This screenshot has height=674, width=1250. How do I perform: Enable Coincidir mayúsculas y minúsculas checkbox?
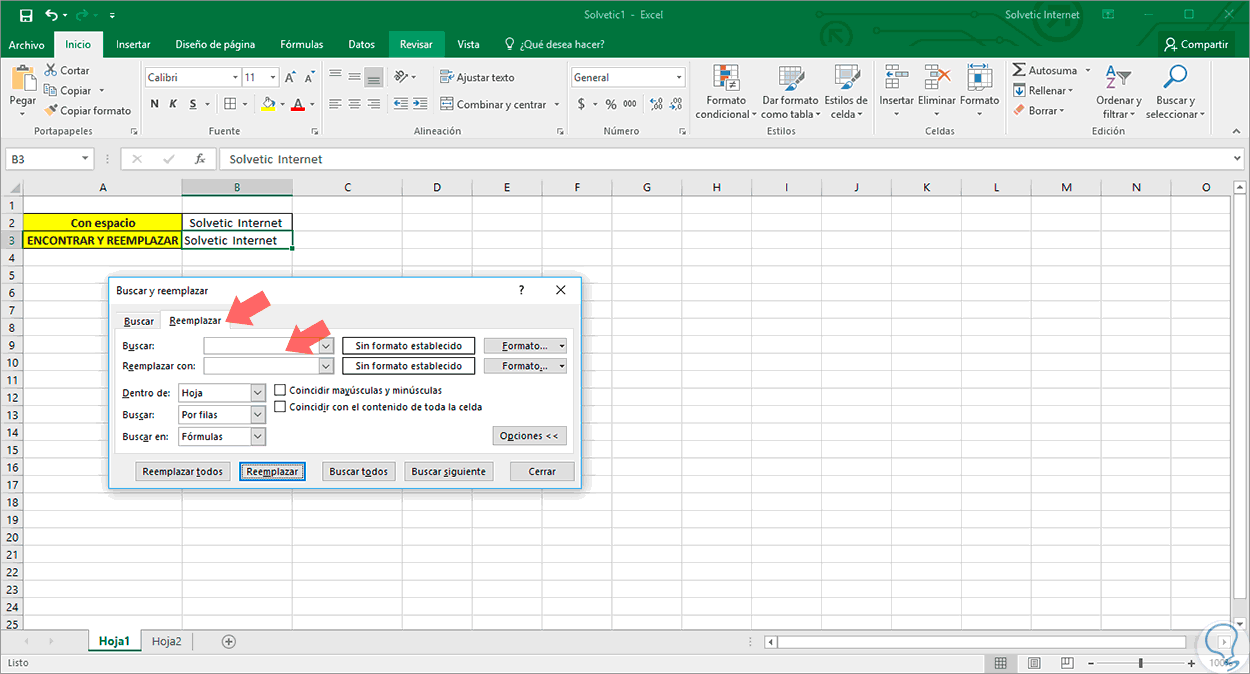281,390
